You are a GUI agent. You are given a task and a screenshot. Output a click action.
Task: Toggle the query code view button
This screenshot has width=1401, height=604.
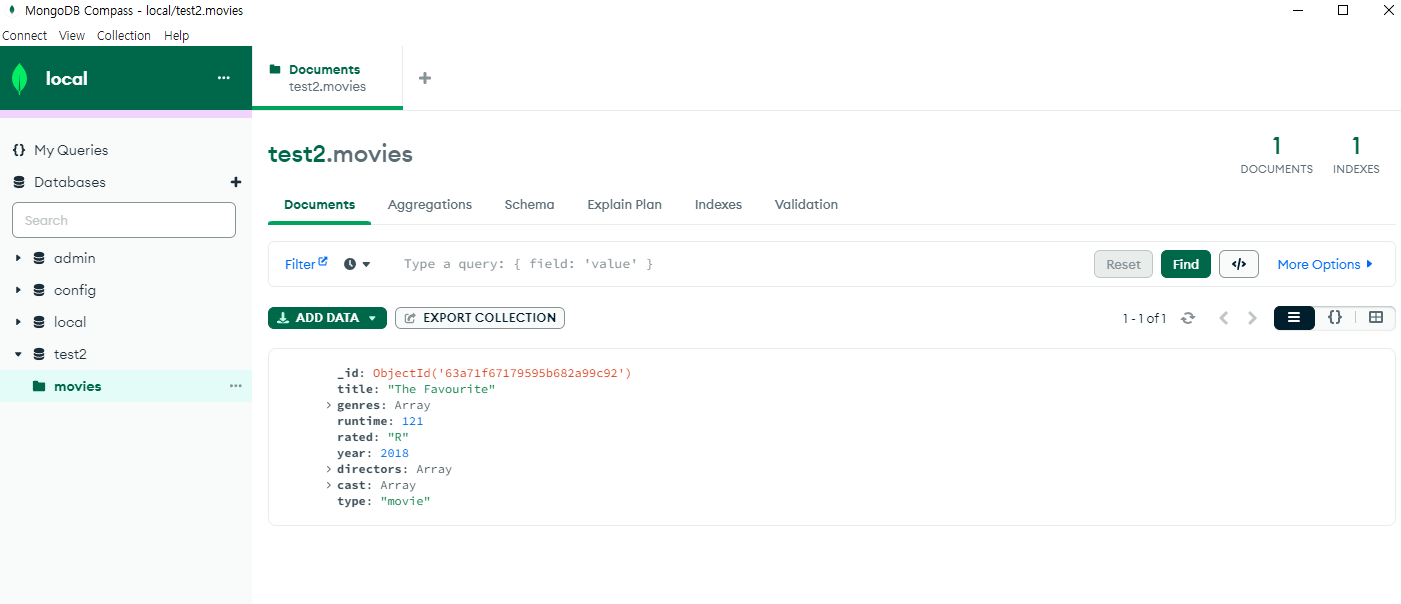[x=1239, y=264]
